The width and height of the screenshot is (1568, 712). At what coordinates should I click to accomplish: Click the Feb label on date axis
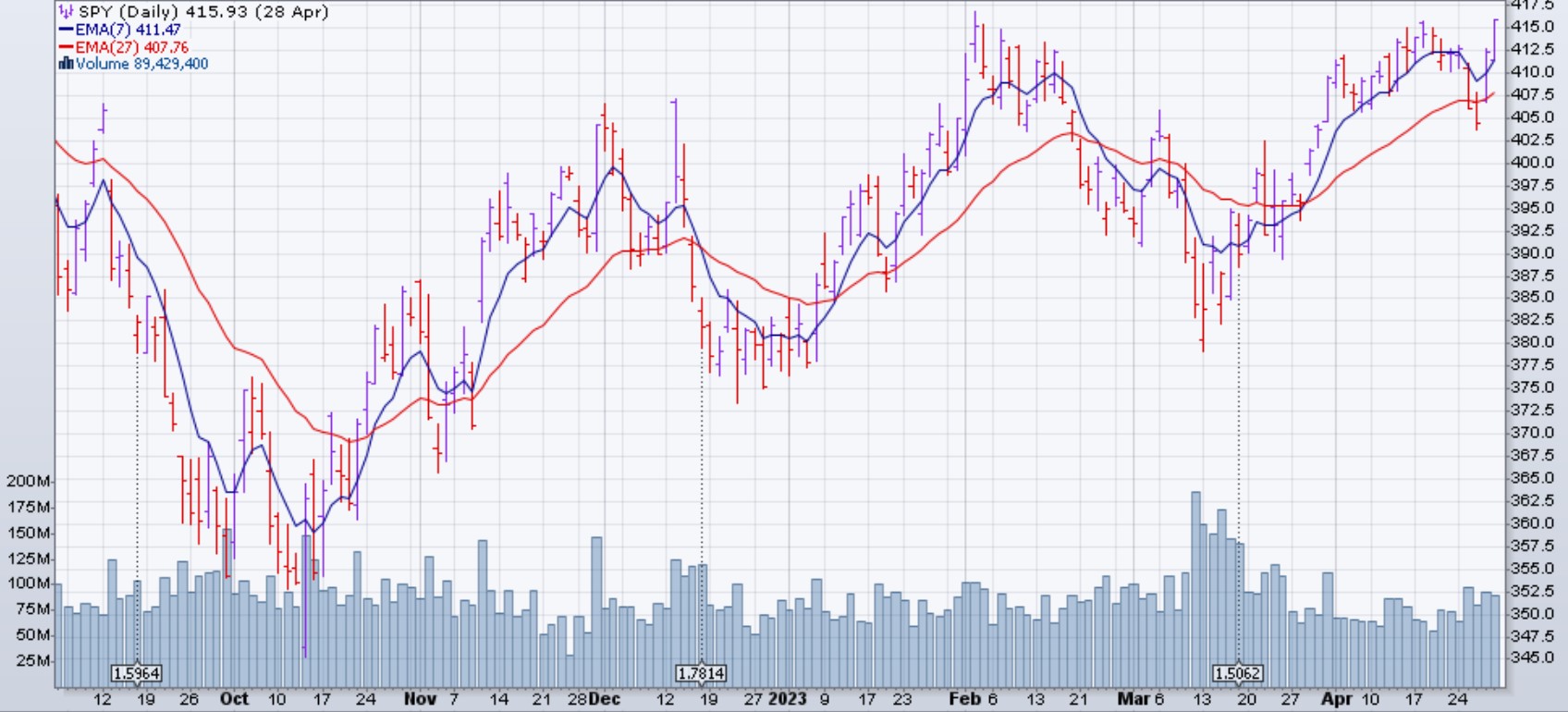pos(964,699)
